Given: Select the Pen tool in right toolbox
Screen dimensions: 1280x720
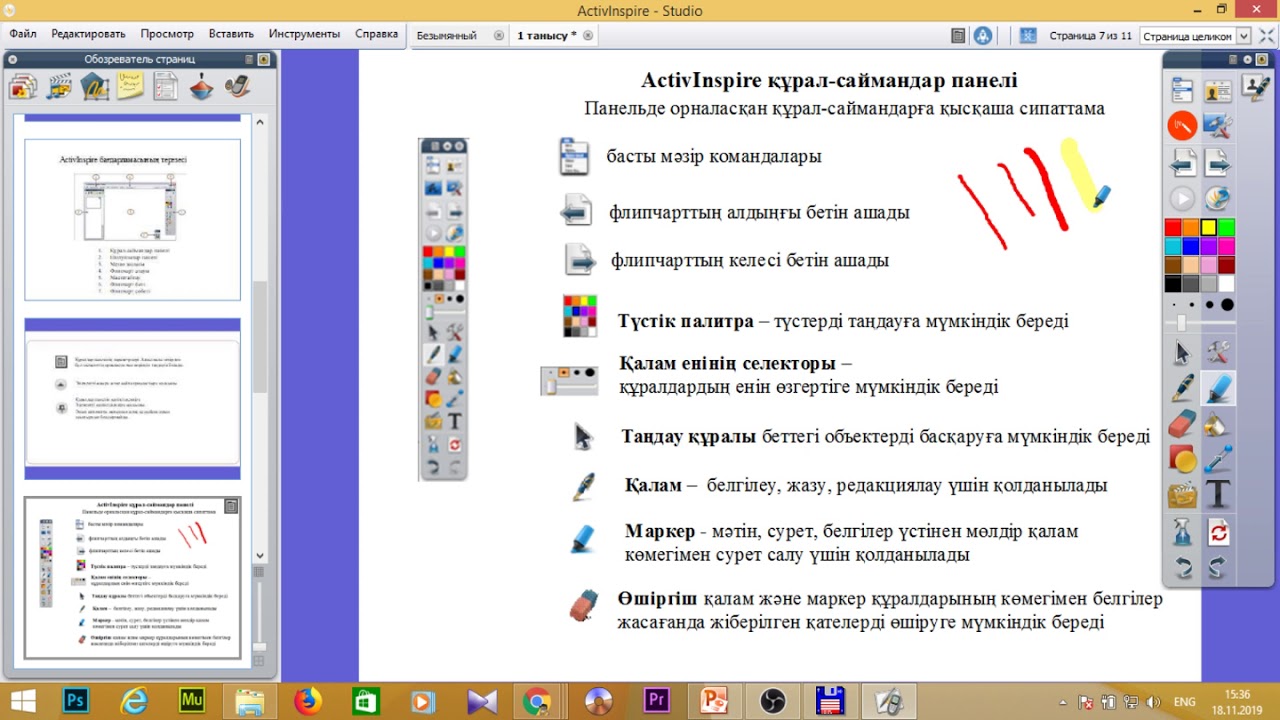Looking at the screenshot, I should click(x=1183, y=388).
